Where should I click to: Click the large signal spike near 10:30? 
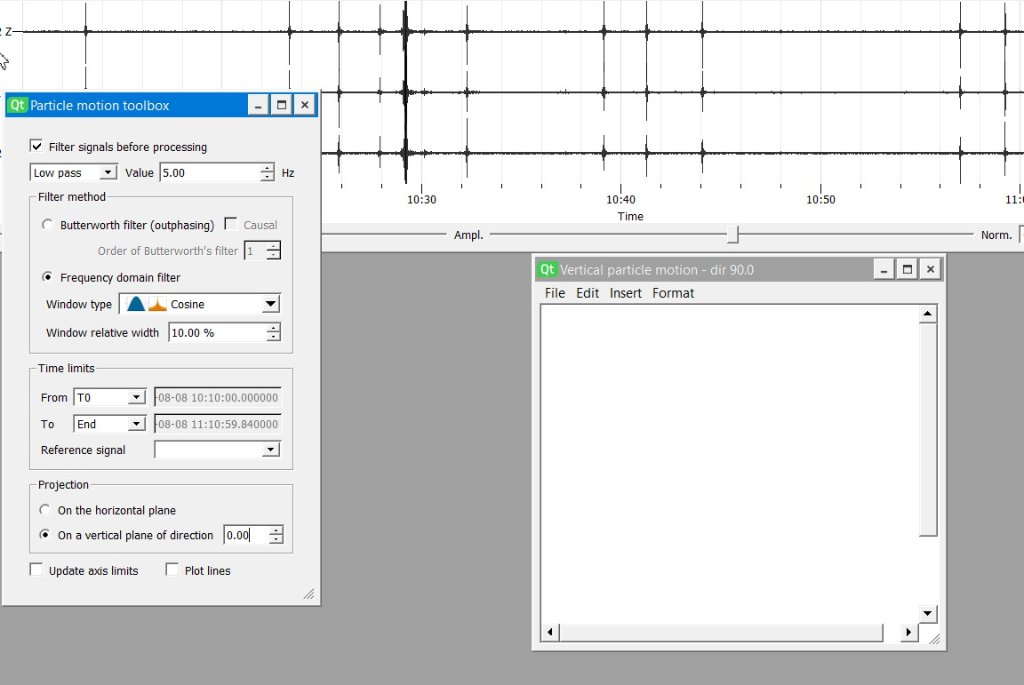coord(406,91)
